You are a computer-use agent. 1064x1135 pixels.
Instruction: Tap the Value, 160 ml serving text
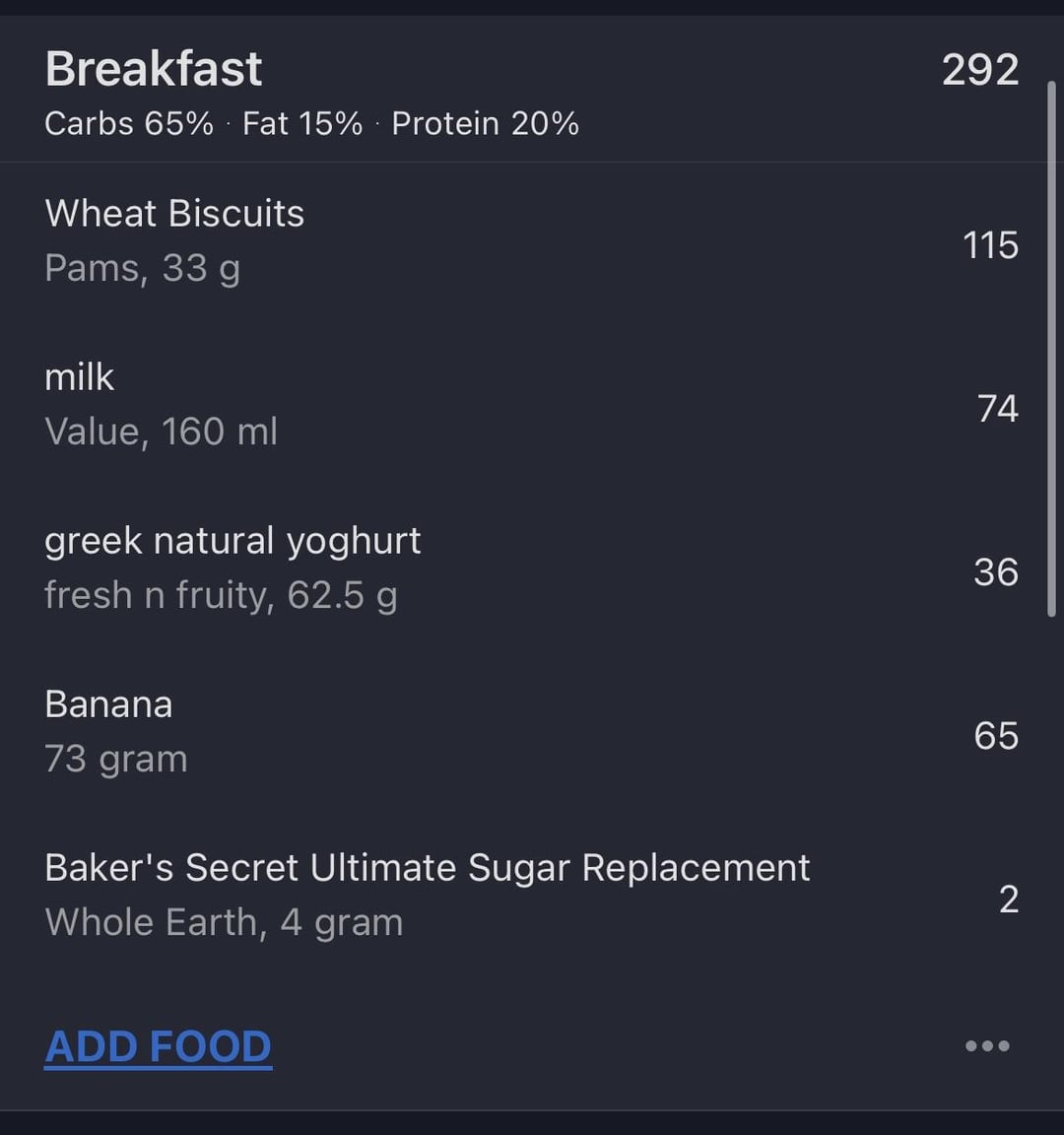[161, 432]
